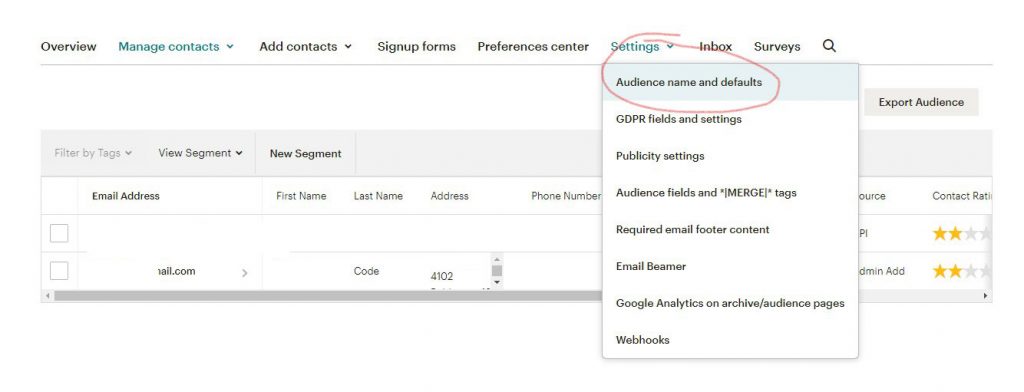Select Audience name and defaults
This screenshot has width=1024, height=392.
[730, 82]
